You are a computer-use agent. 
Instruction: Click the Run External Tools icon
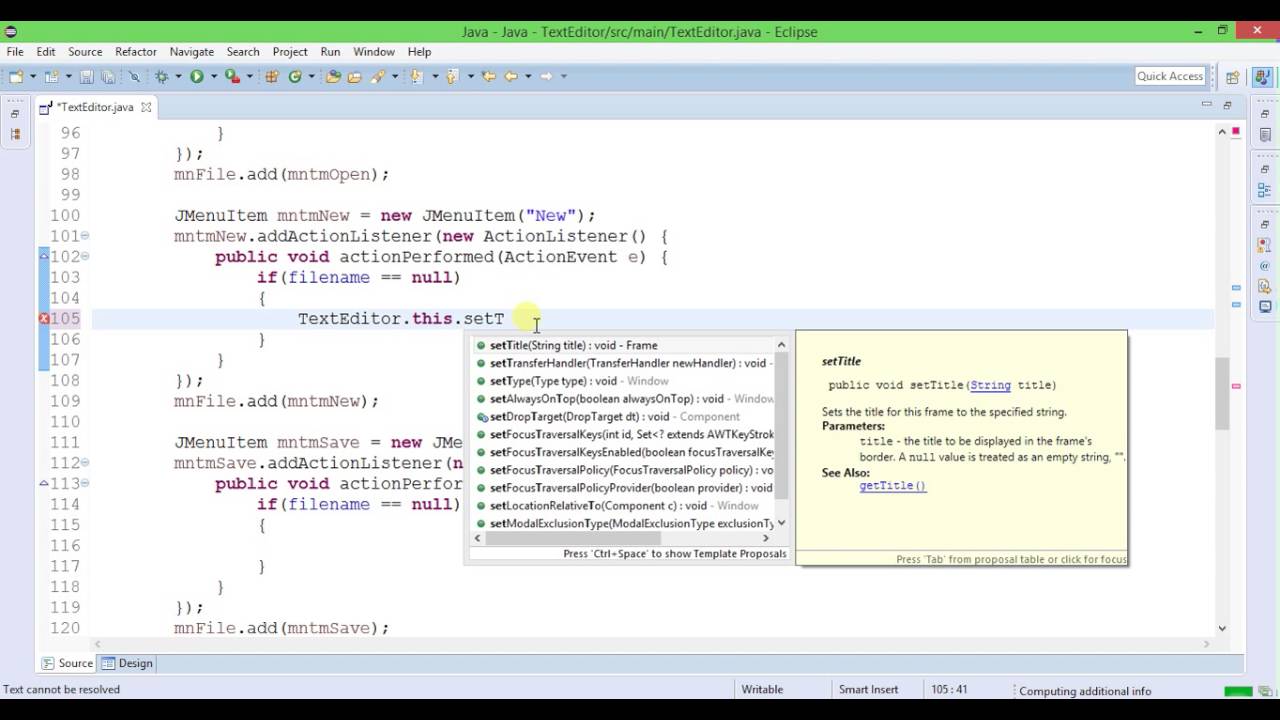(231, 76)
